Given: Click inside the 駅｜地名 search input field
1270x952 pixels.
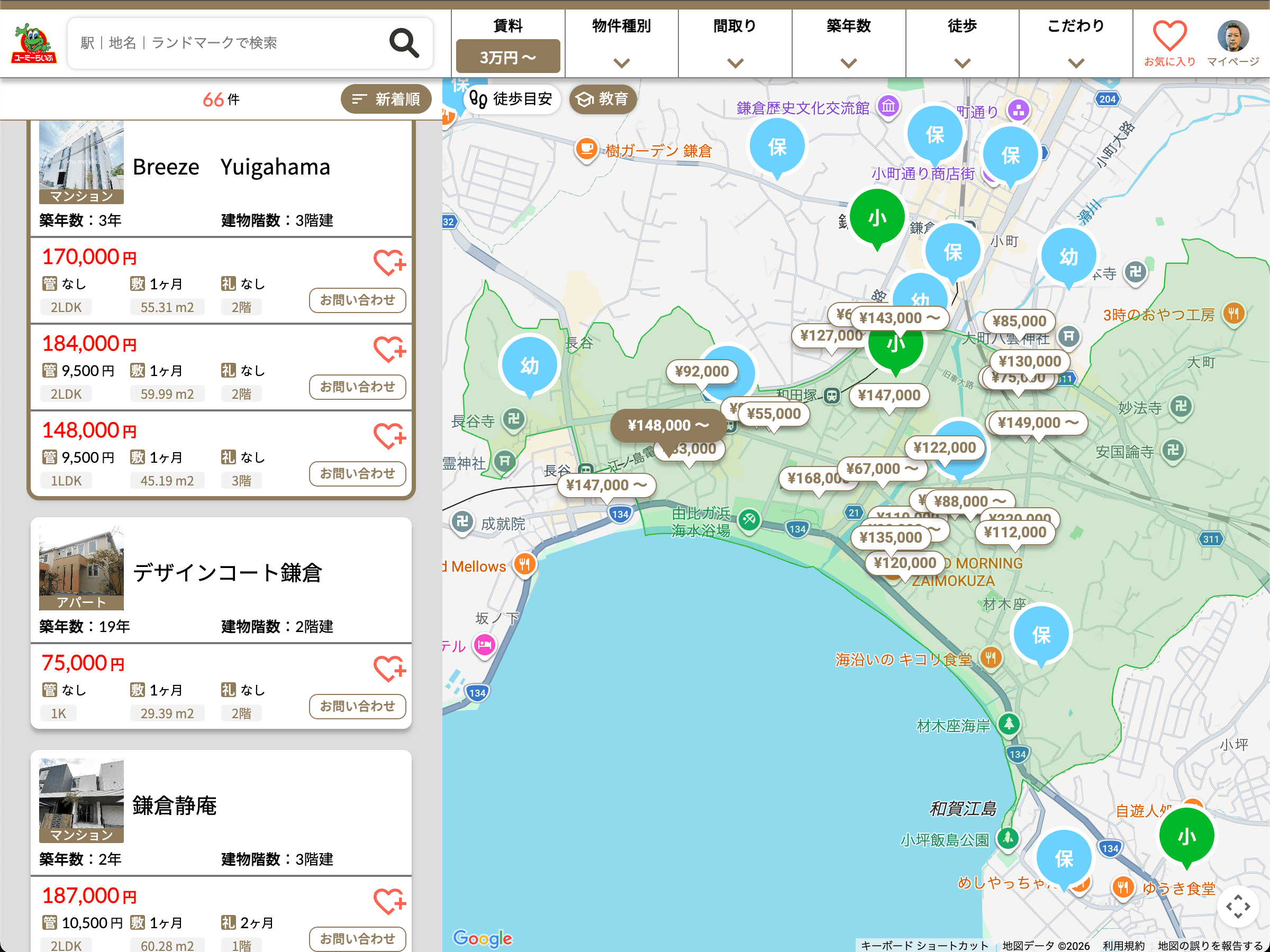Looking at the screenshot, I should pos(230,42).
